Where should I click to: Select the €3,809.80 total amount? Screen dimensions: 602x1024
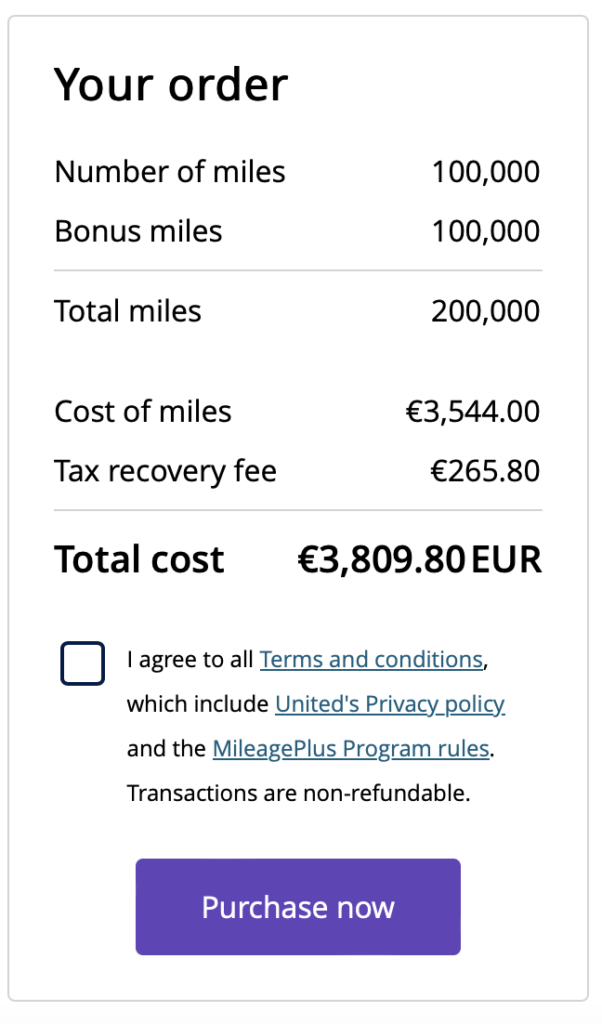[381, 560]
